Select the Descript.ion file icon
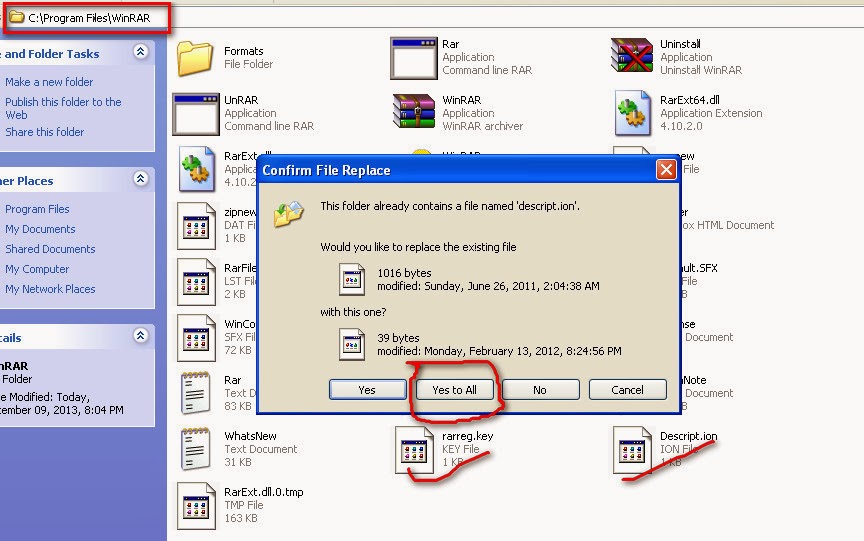Image resolution: width=864 pixels, height=541 pixels. 632,450
